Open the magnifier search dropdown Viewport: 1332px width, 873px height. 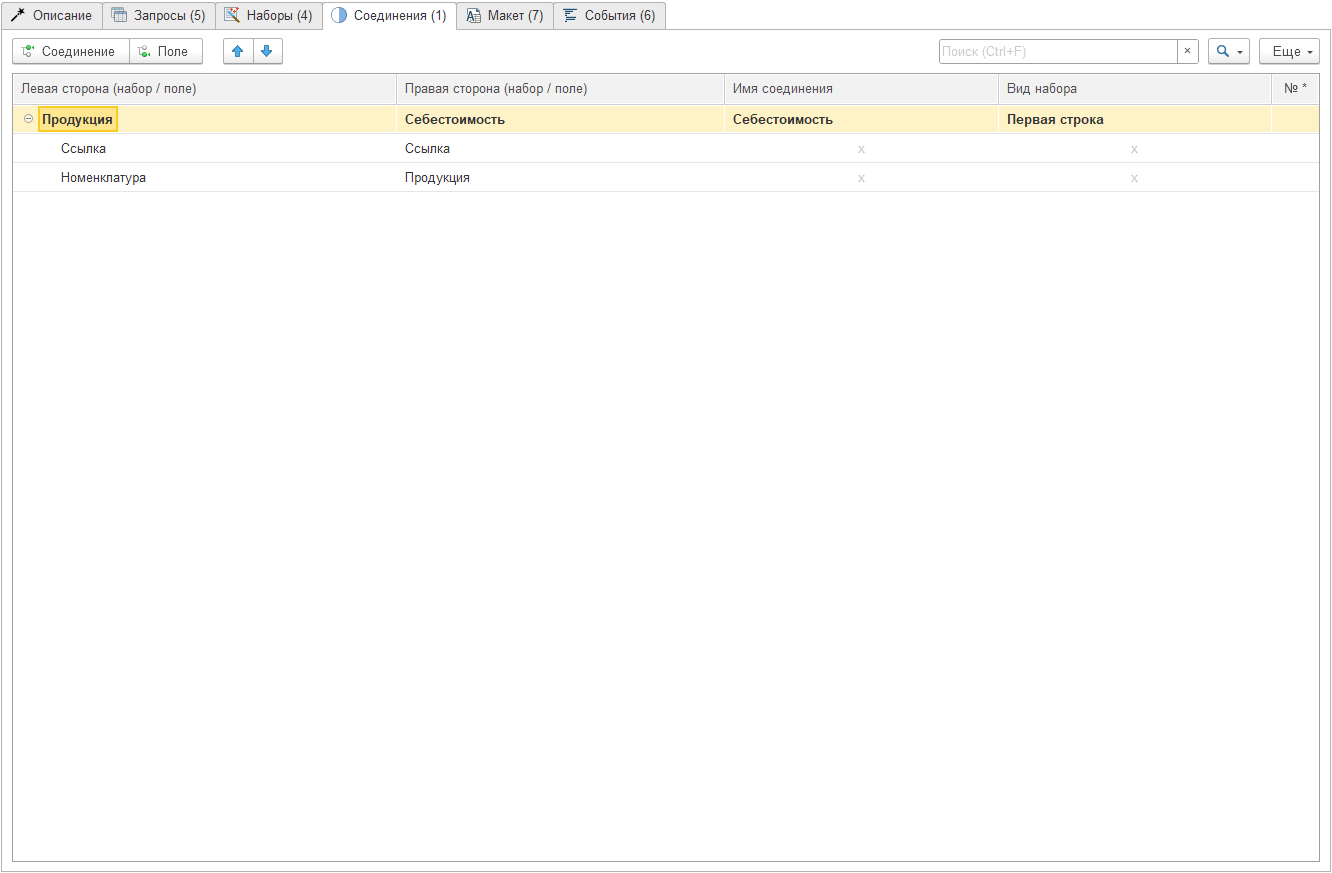pyautogui.click(x=1229, y=51)
